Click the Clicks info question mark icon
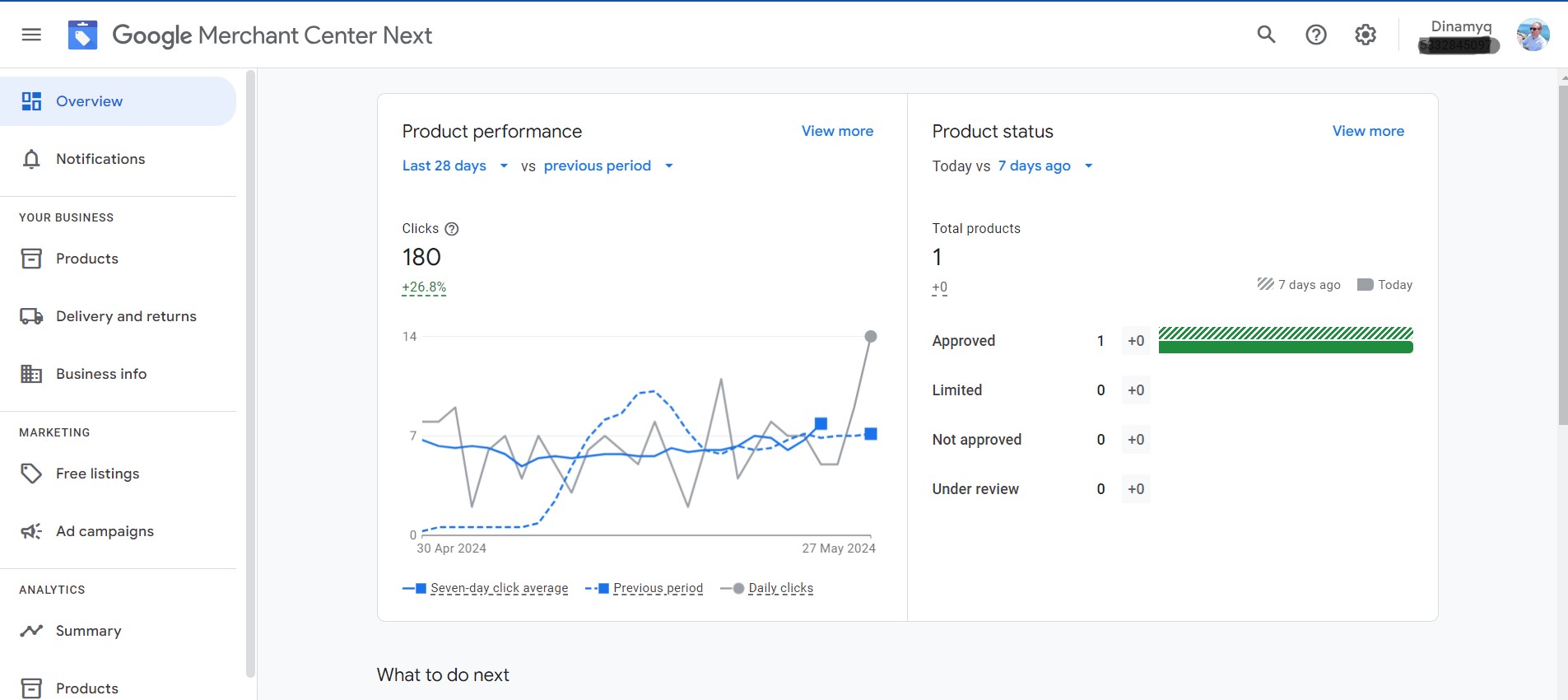Viewport: 1568px width, 700px height. [452, 229]
